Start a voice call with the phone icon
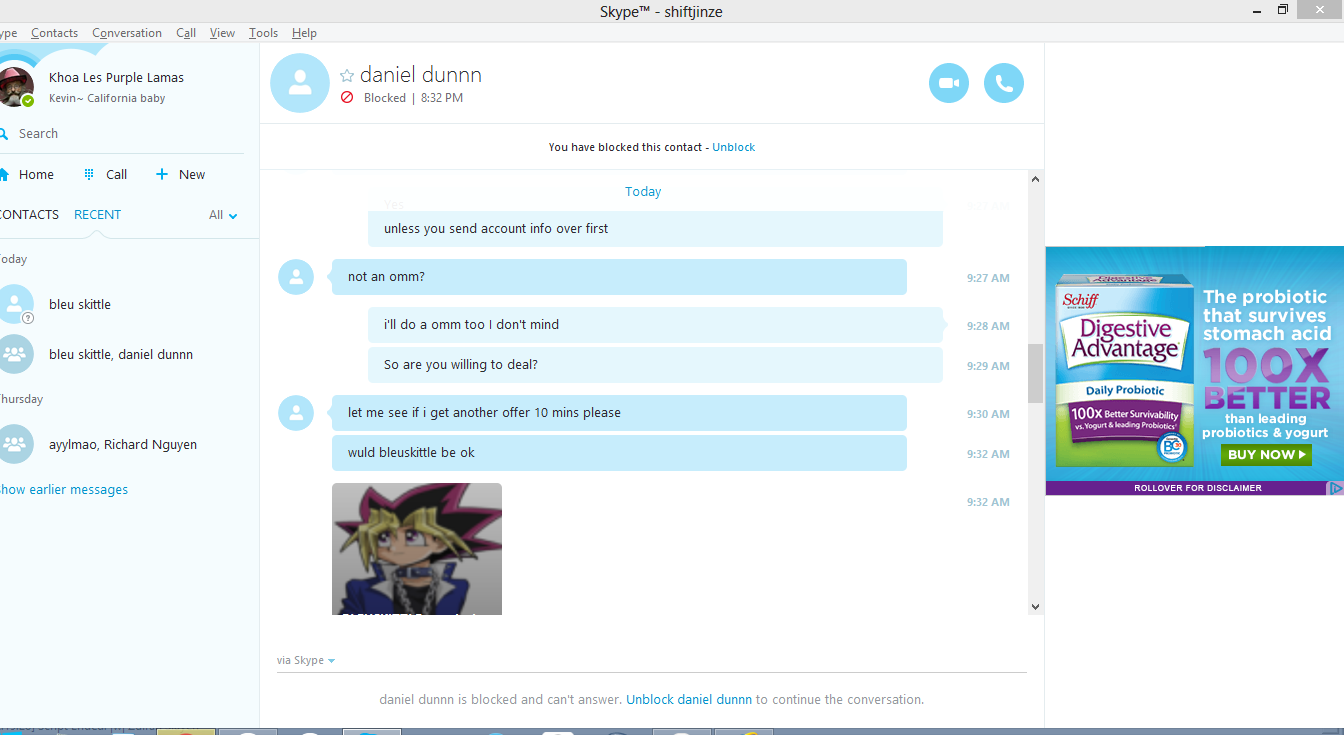Viewport: 1344px width, 735px height. pyautogui.click(x=1004, y=83)
